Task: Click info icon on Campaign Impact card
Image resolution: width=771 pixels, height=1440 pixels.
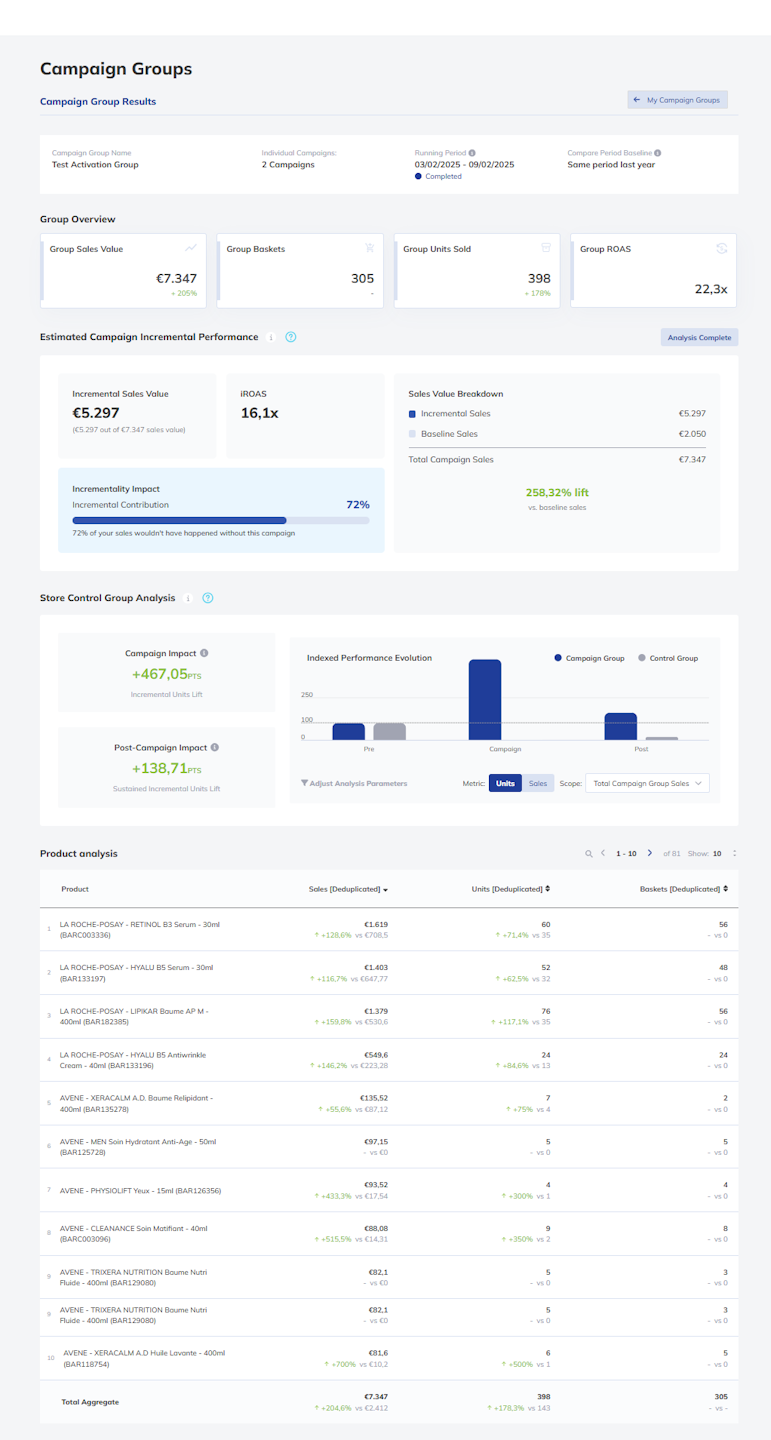Action: coord(203,653)
